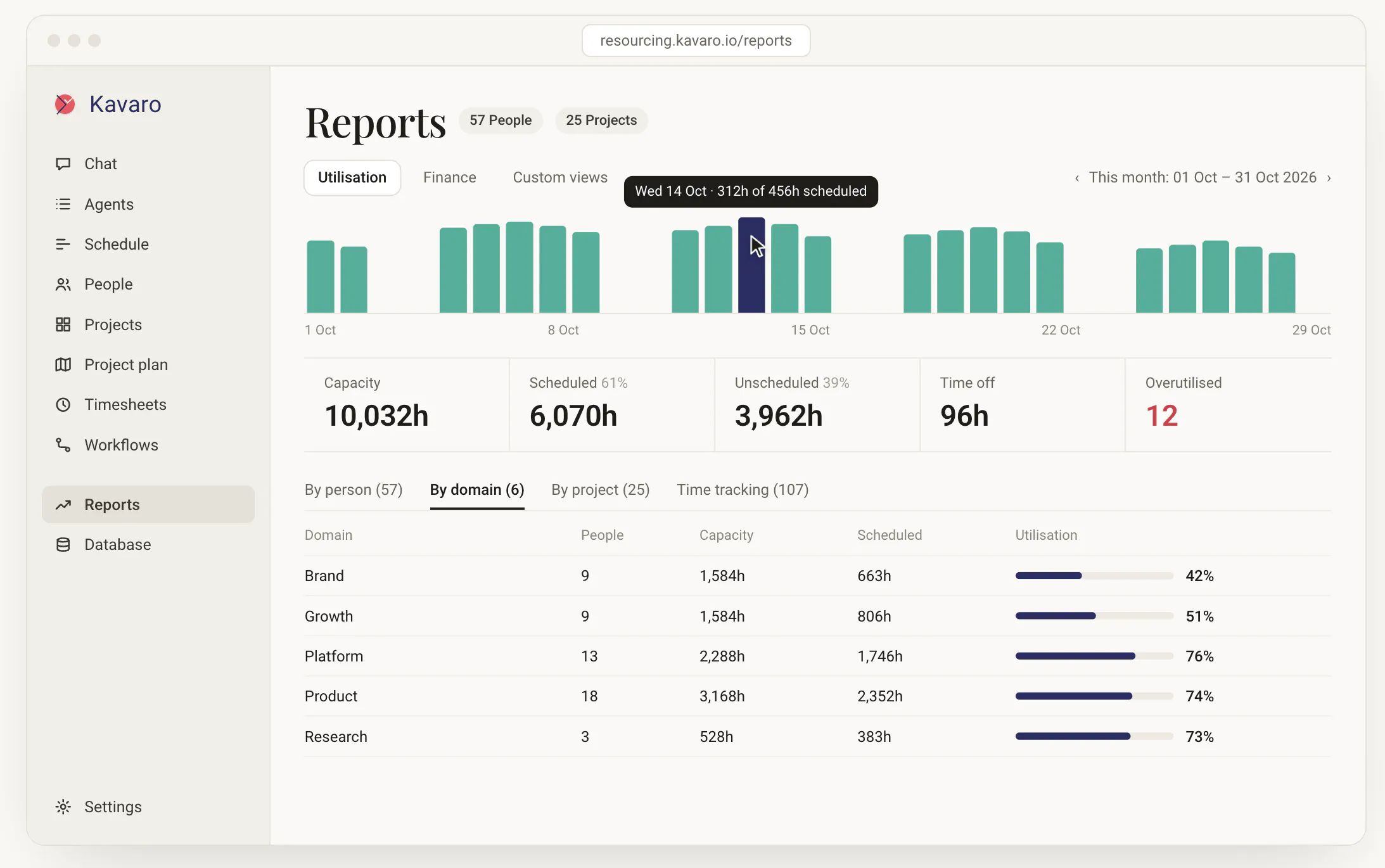Click the Timesheets clock icon
The image size is (1385, 868).
coord(63,405)
